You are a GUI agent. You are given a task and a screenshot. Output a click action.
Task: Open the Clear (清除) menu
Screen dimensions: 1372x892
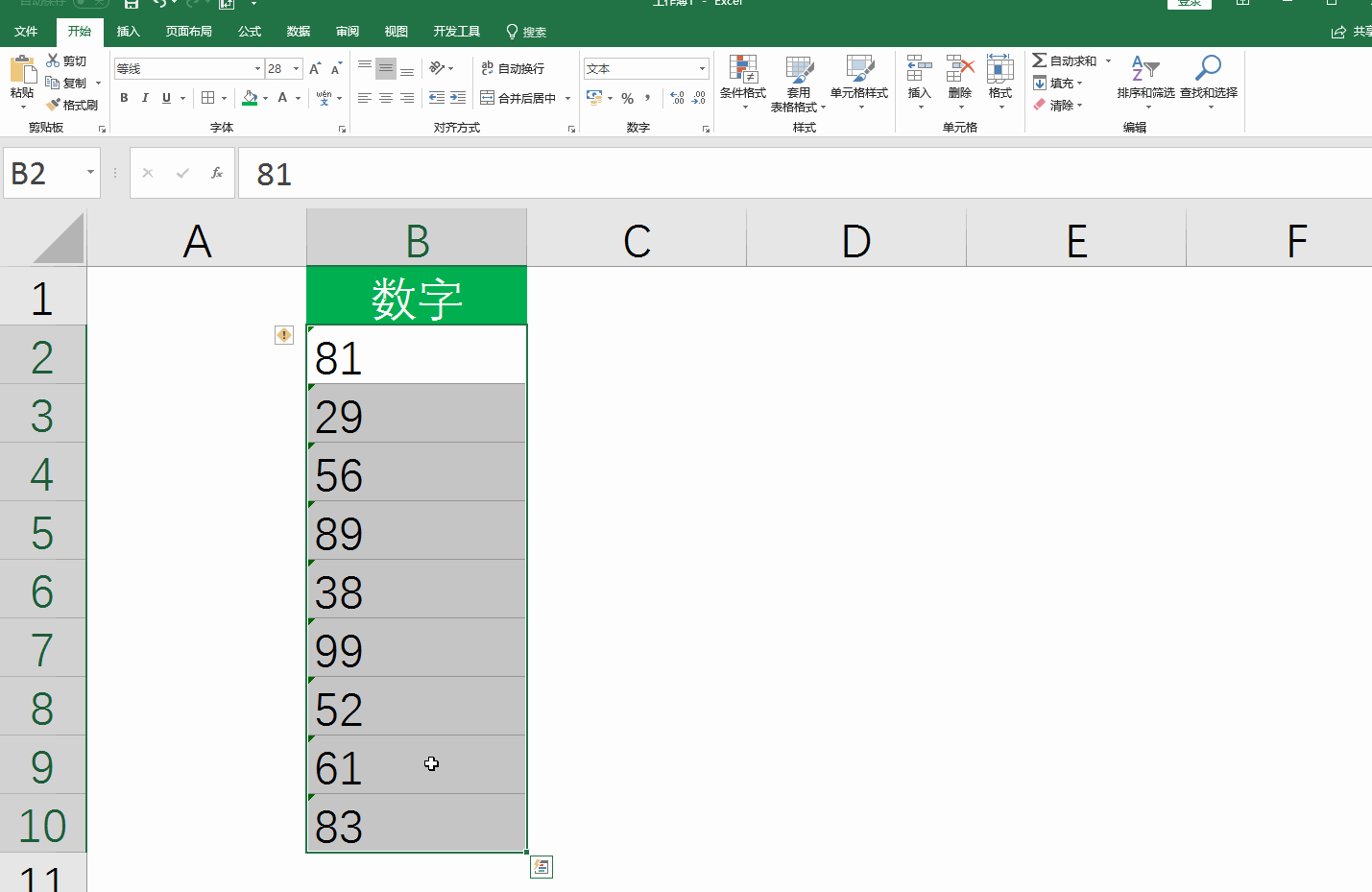point(1058,105)
